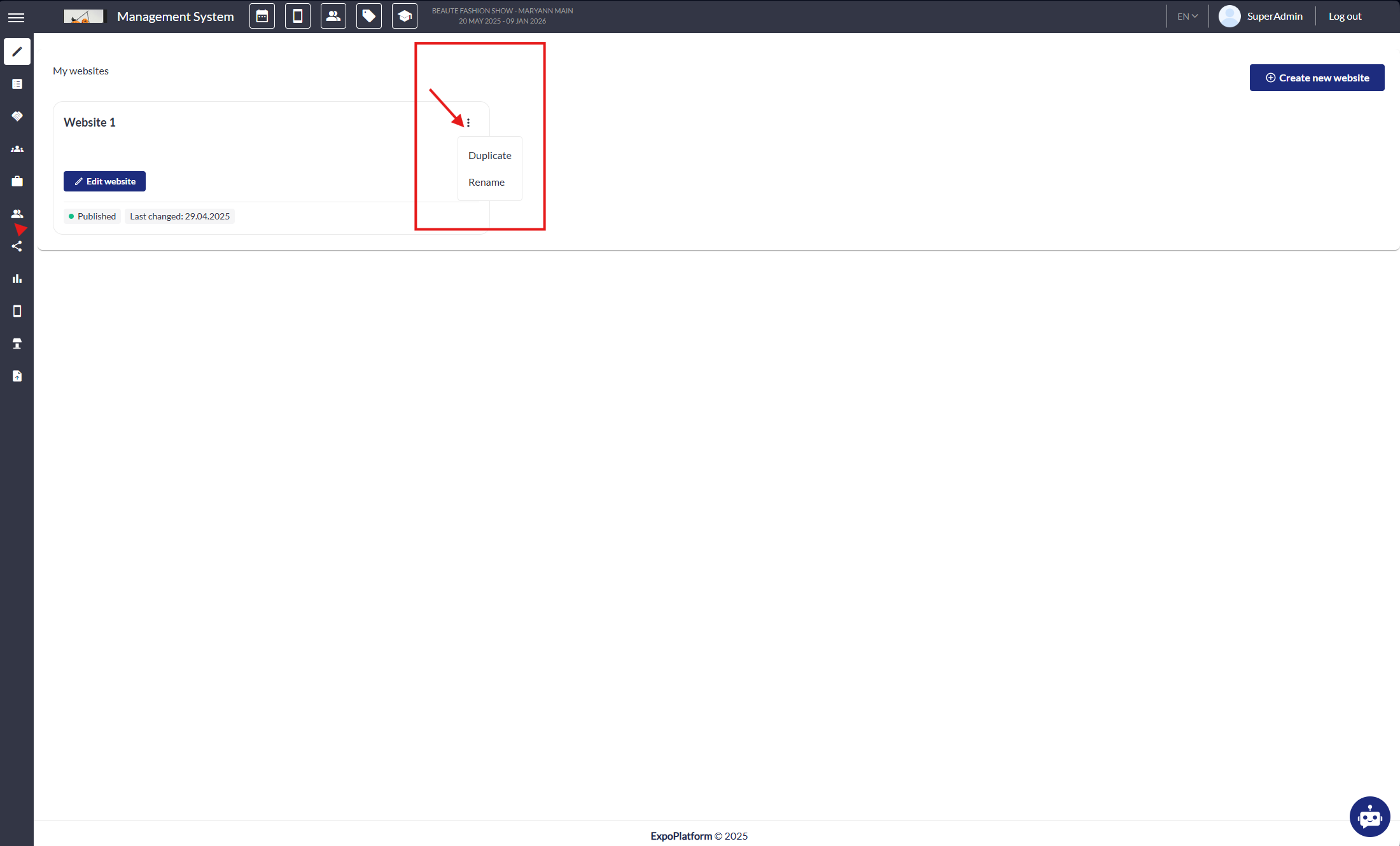Open the share icon in sidebar
The width and height of the screenshot is (1400, 846).
coord(17,246)
